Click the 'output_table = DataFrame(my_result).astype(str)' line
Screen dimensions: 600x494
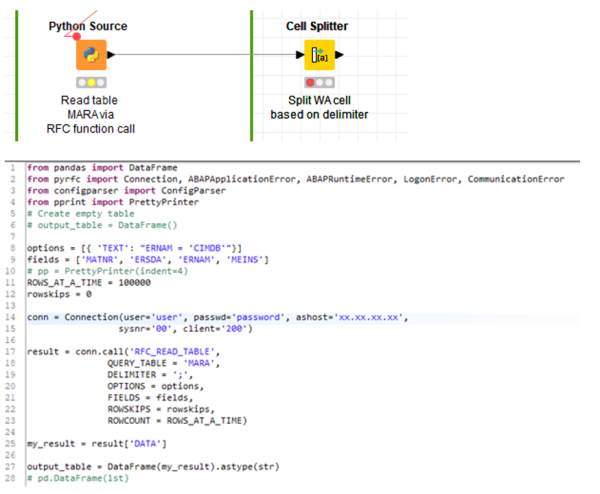tap(153, 466)
